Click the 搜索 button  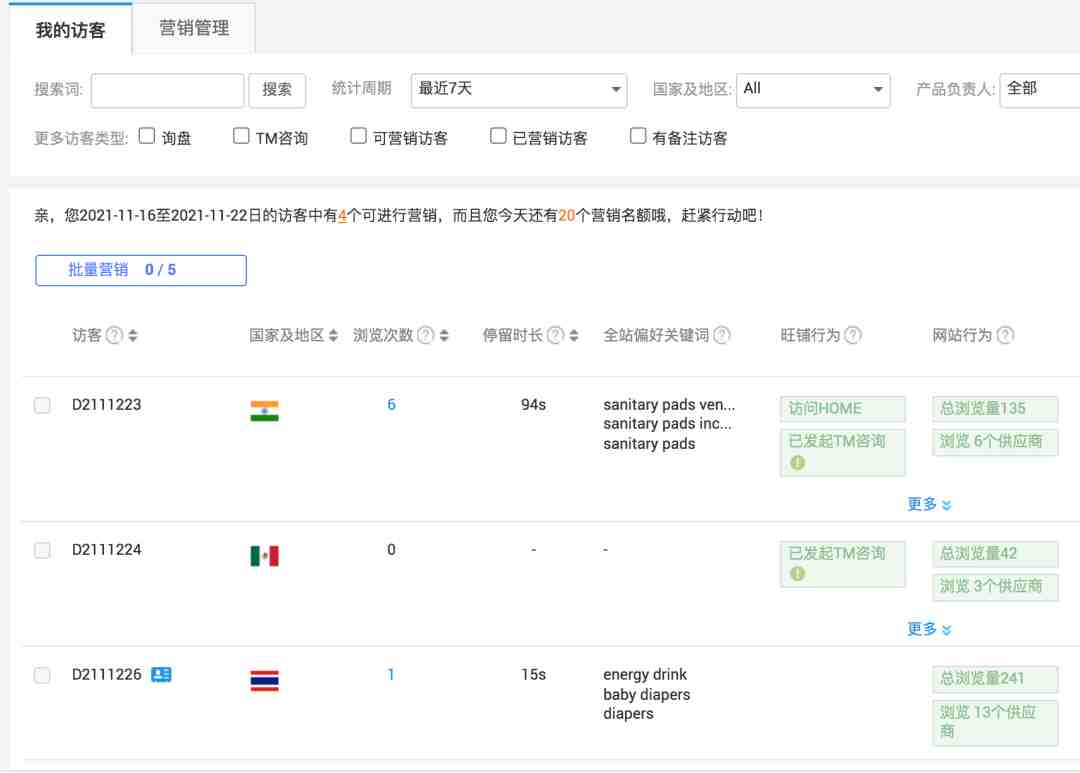tap(277, 90)
